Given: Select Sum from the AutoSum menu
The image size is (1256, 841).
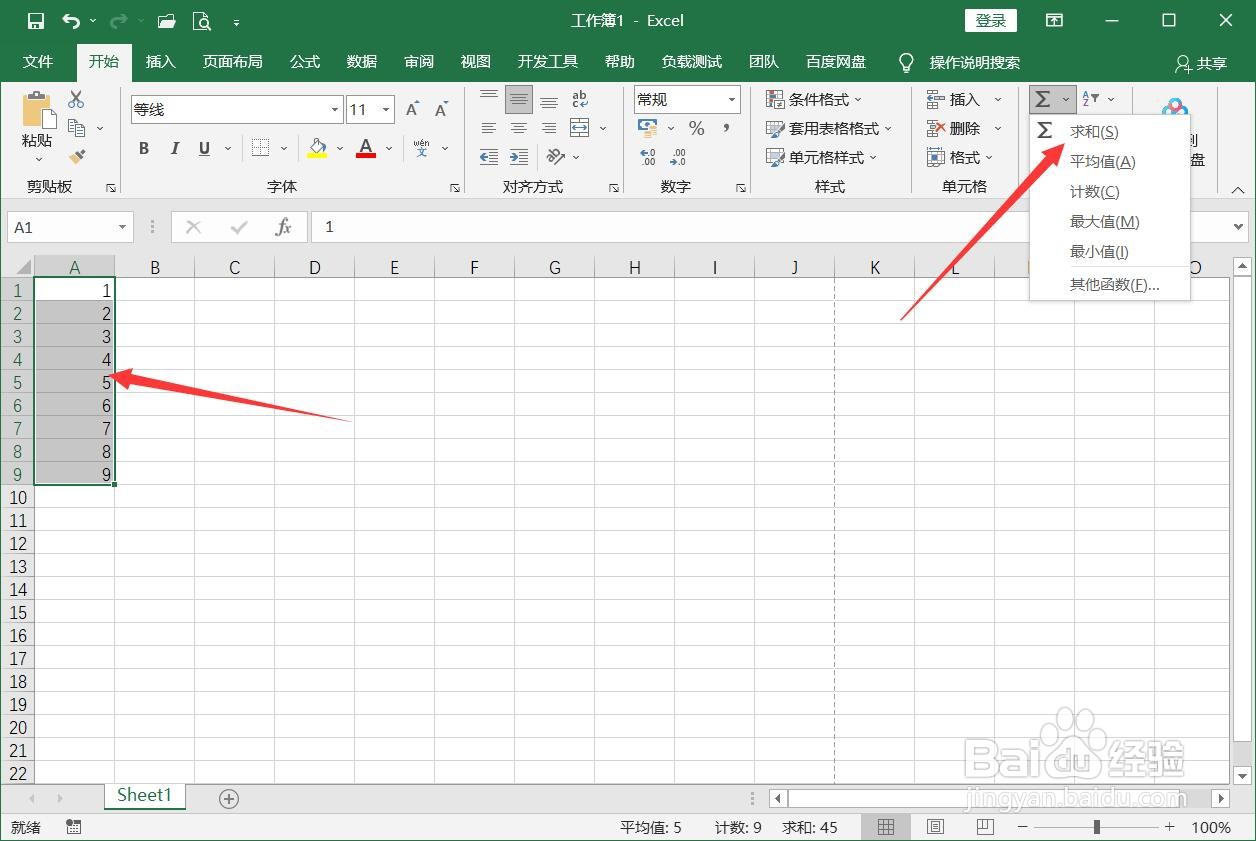Looking at the screenshot, I should pos(1094,132).
